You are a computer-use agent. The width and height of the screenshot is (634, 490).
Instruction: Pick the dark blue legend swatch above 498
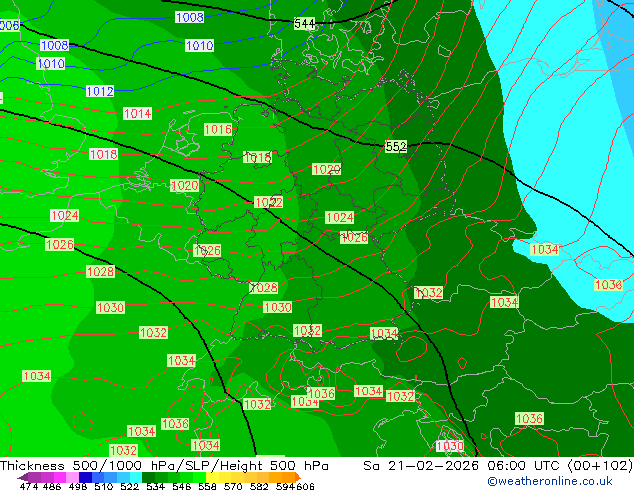85,477
